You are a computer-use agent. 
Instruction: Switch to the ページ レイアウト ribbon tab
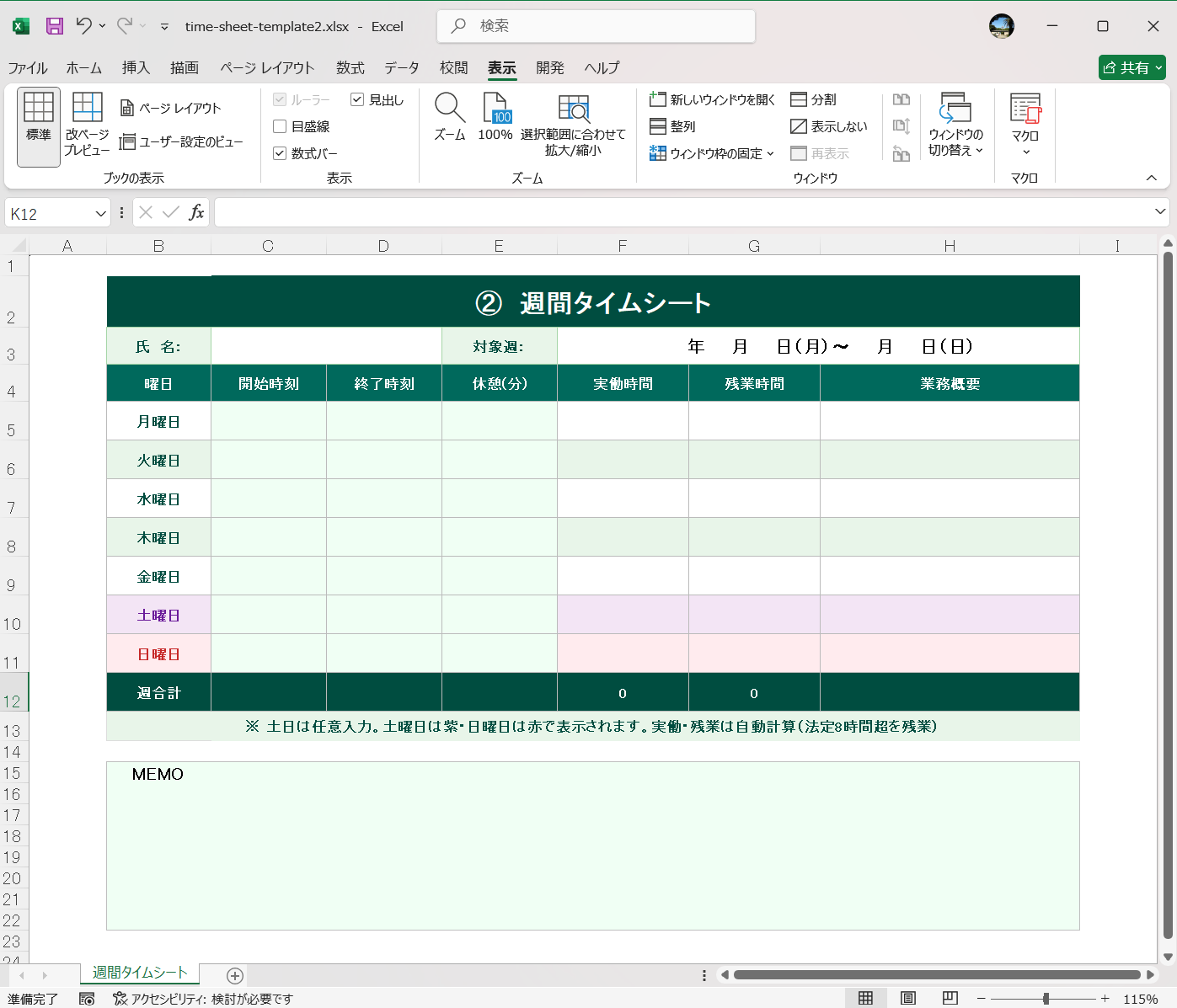(x=267, y=67)
